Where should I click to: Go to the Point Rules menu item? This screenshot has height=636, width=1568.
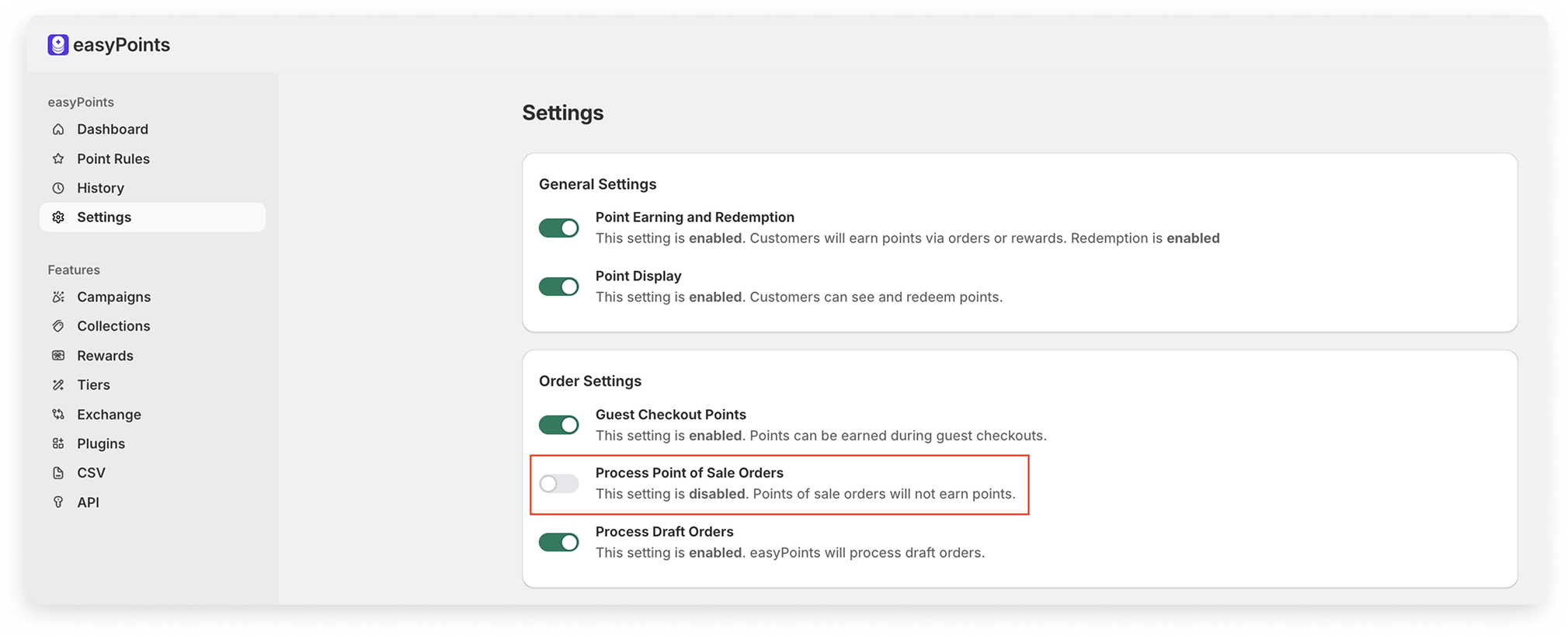pos(152,158)
